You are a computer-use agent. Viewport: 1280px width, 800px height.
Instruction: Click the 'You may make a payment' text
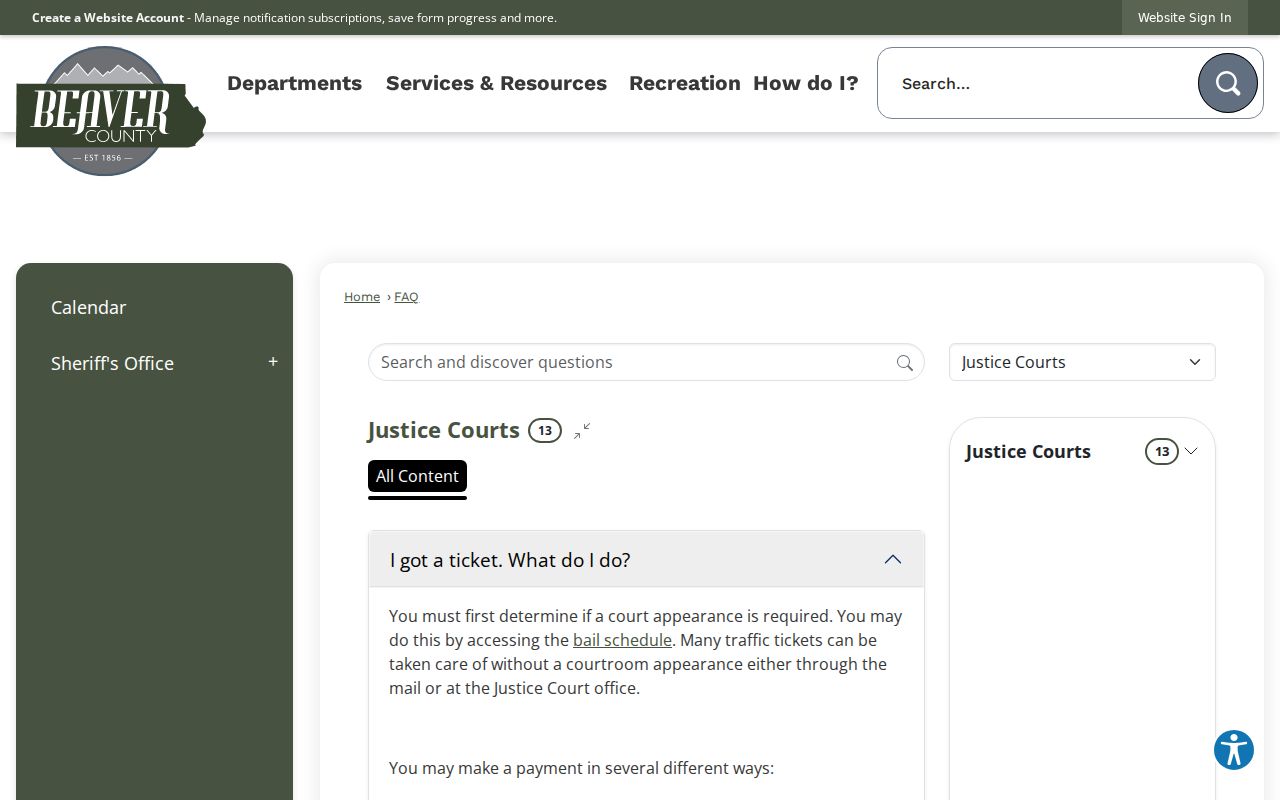click(x=581, y=768)
